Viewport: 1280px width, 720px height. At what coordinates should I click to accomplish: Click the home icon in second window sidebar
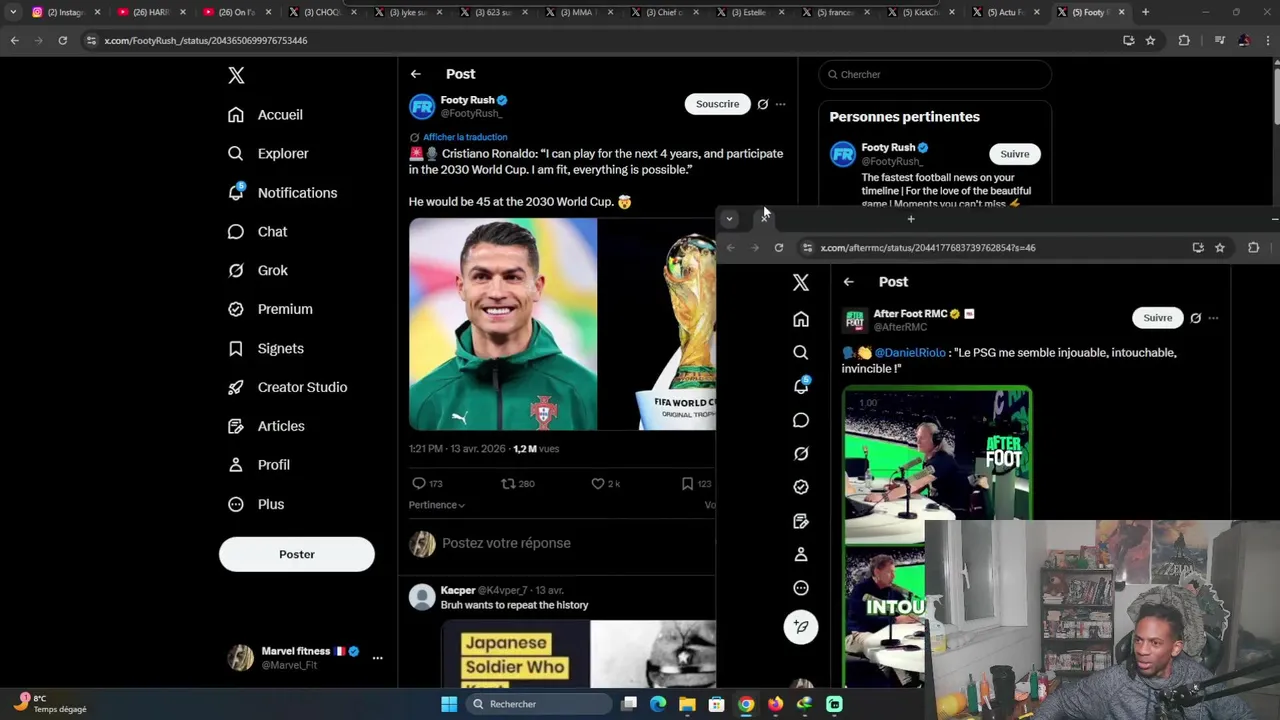point(801,319)
